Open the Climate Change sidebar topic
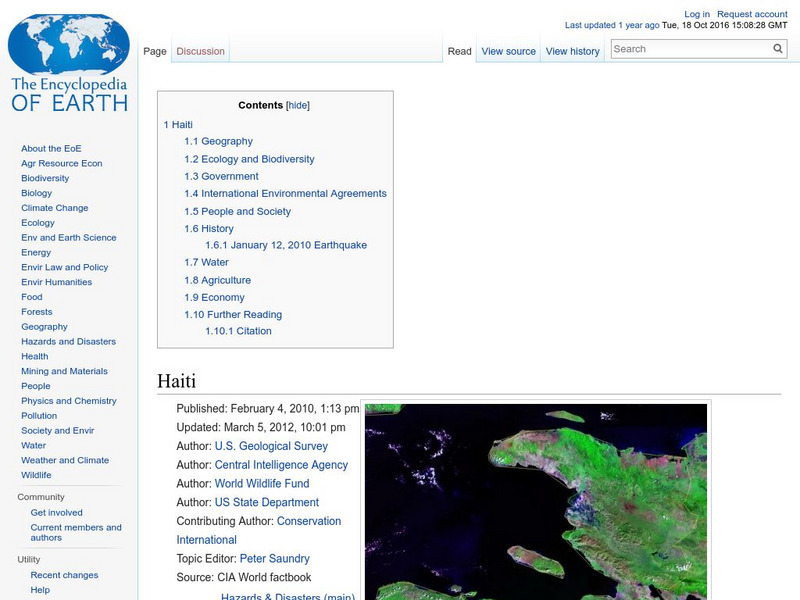The width and height of the screenshot is (800, 600). pos(54,208)
